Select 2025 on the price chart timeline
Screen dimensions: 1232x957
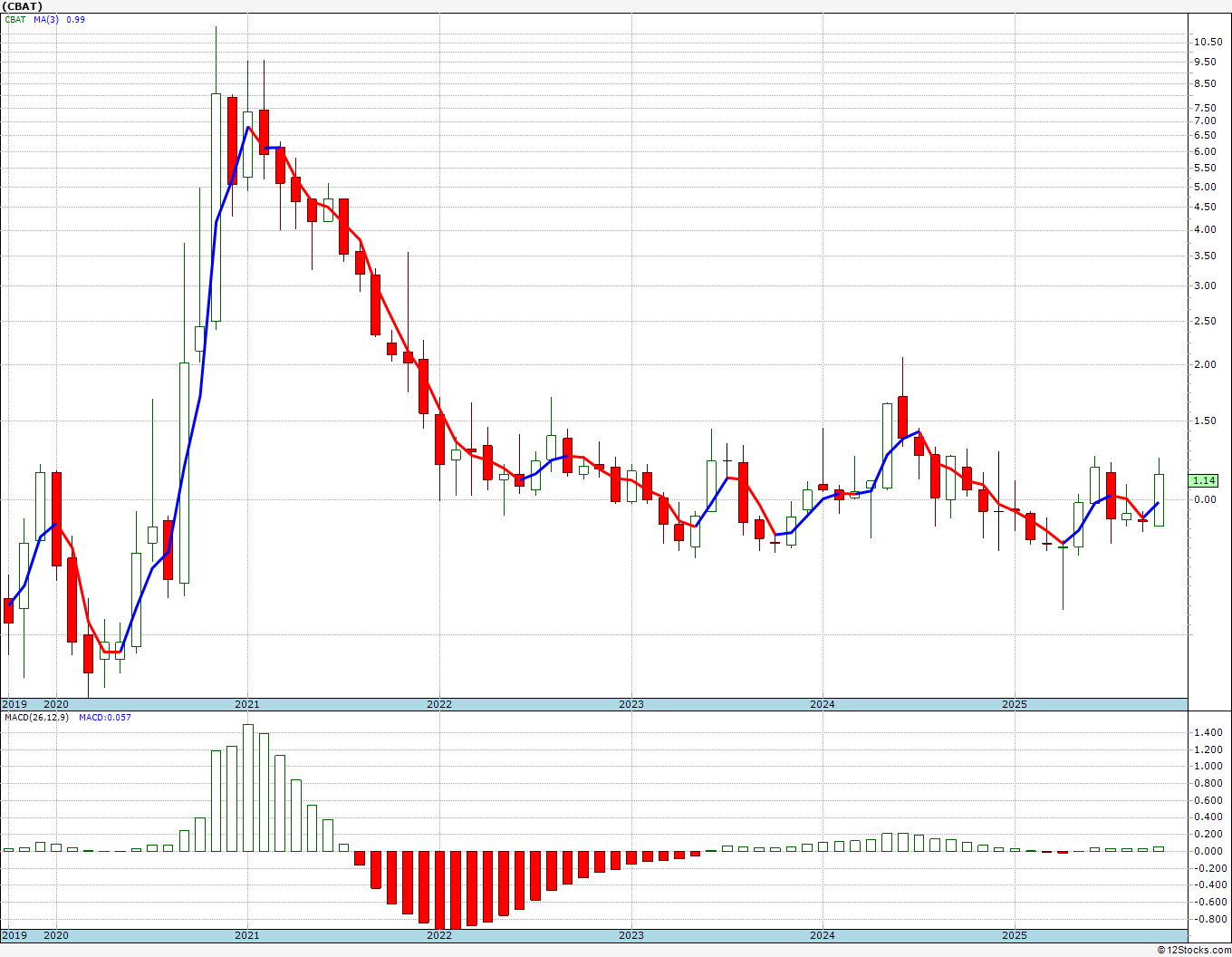click(1015, 704)
